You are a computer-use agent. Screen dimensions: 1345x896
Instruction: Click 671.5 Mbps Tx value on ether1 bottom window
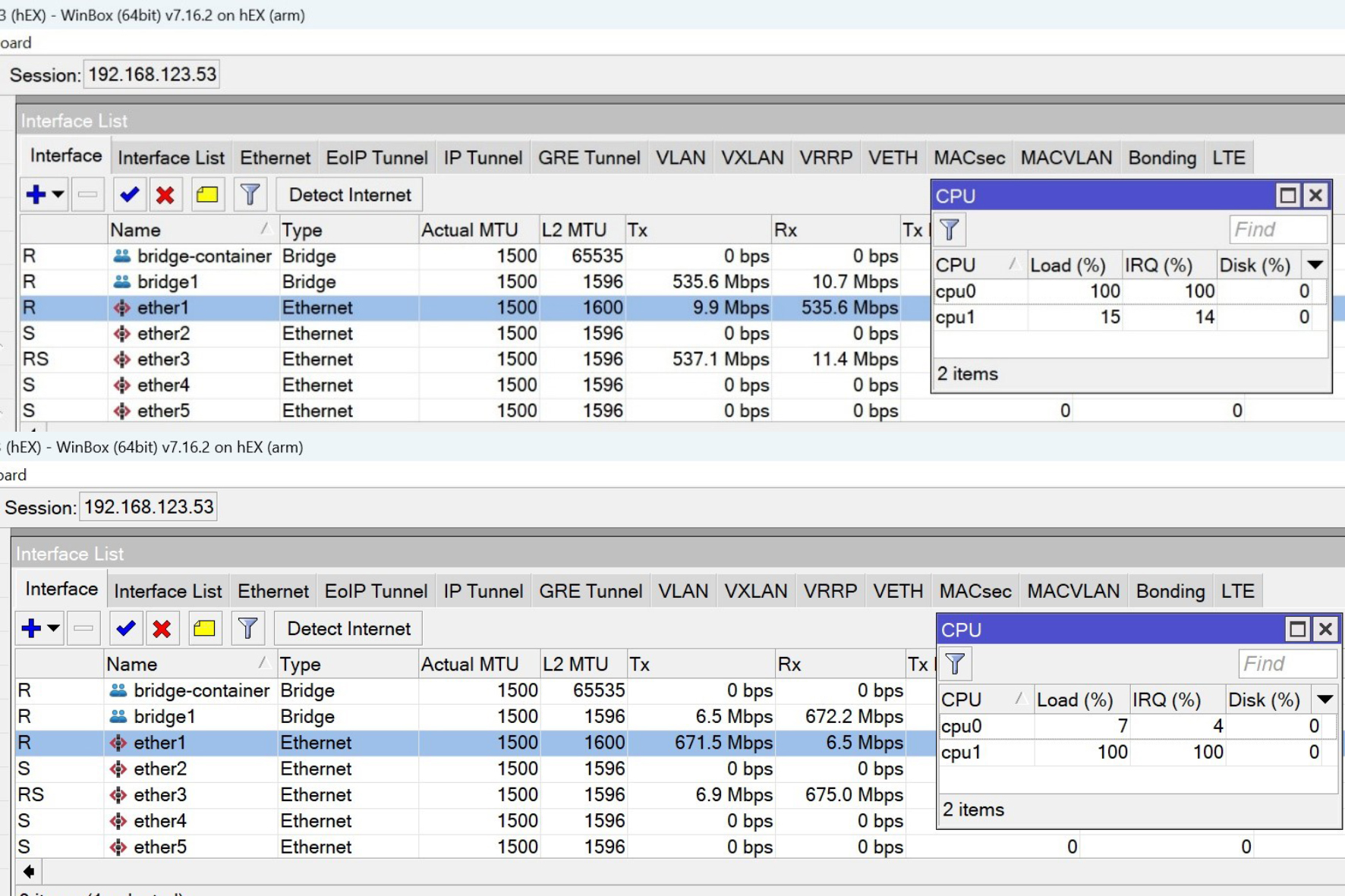coord(723,743)
